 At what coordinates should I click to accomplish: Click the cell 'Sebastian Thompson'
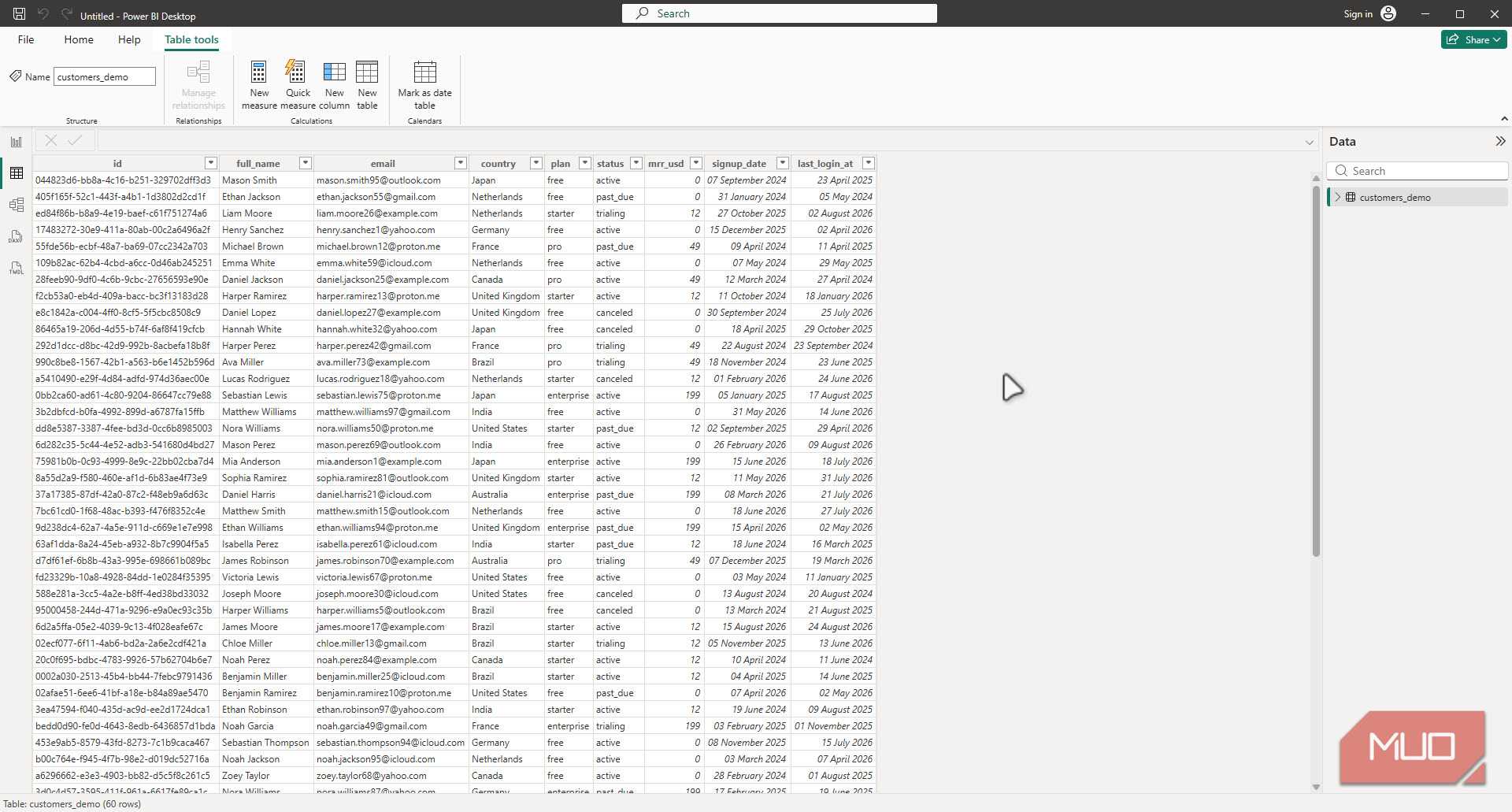[x=266, y=743]
